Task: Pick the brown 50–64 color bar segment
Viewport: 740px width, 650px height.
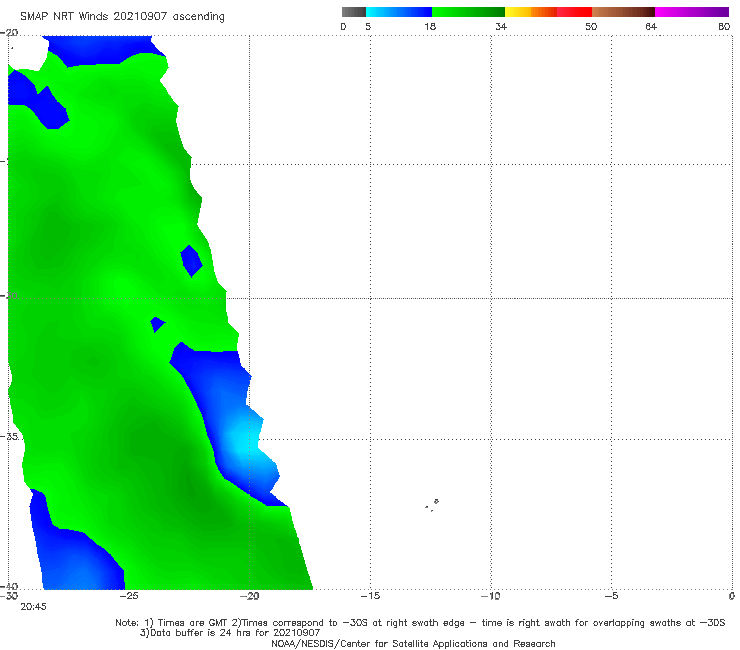Action: point(623,12)
